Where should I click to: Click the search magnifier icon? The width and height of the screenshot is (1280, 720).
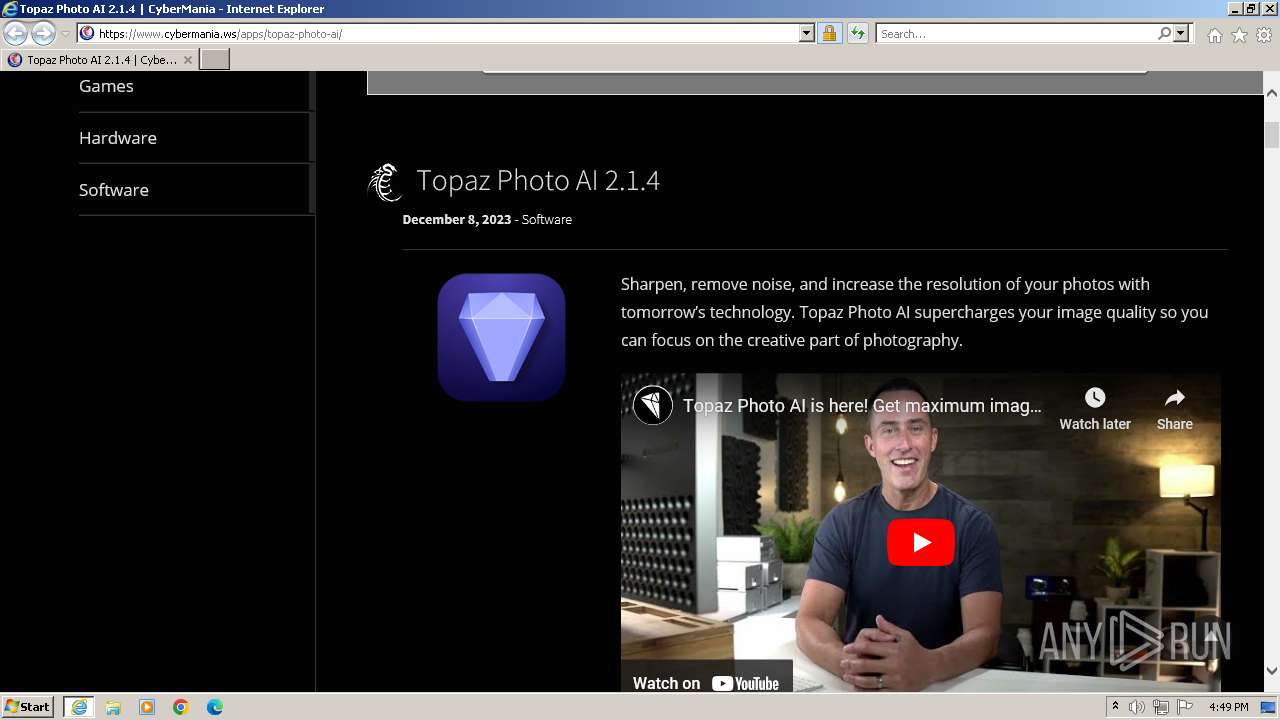1164,34
